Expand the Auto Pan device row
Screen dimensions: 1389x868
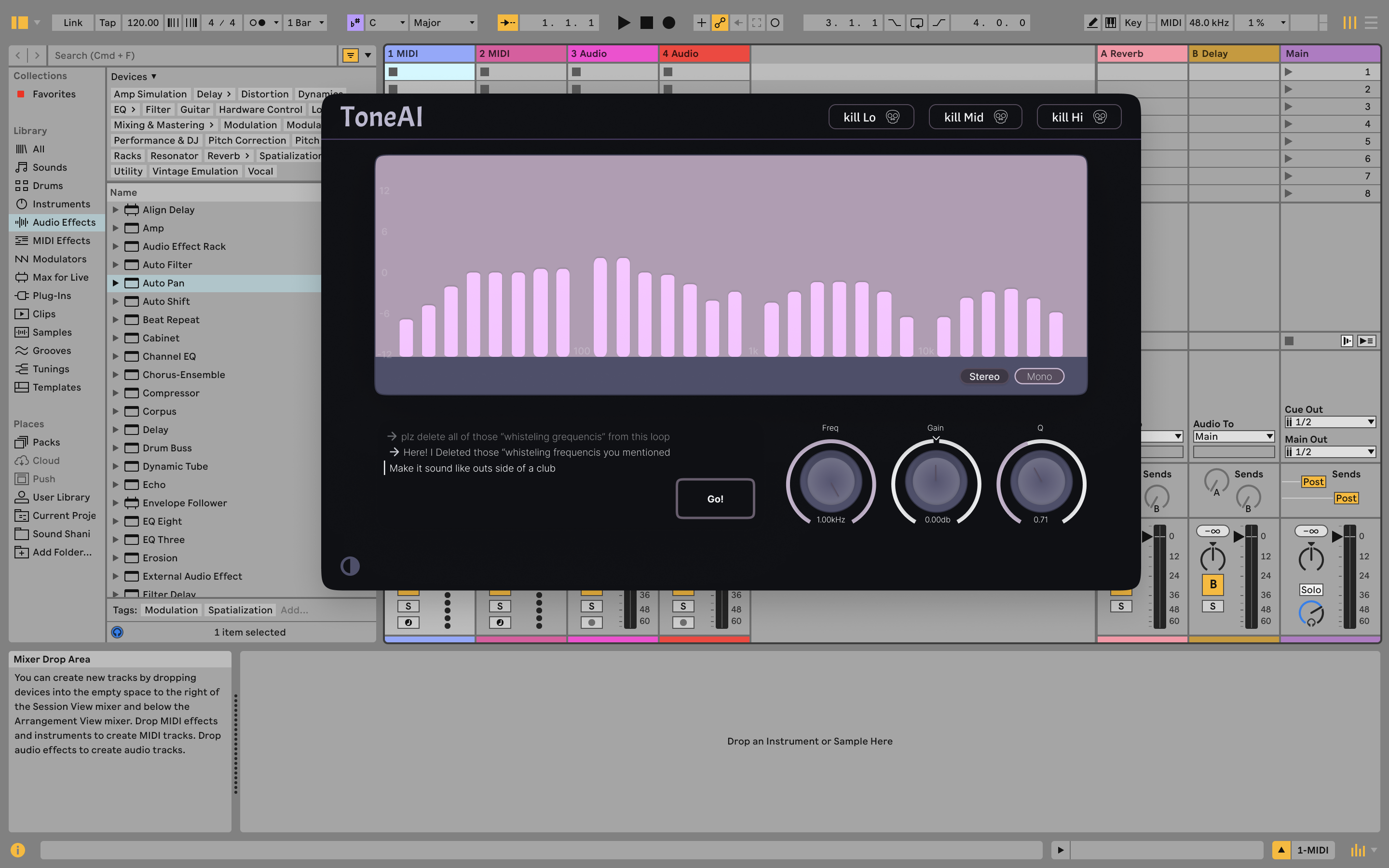[115, 283]
